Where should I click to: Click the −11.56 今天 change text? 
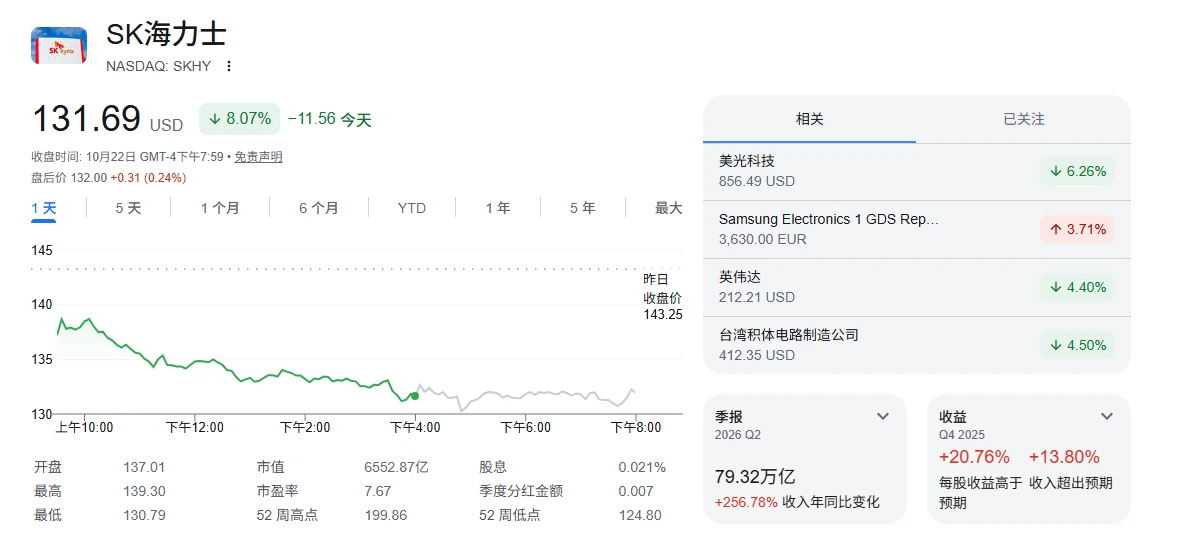tap(329, 119)
